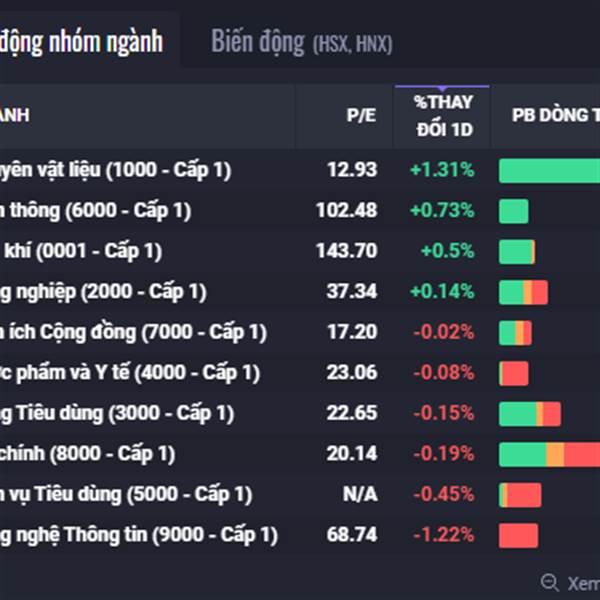This screenshot has width=600, height=600.
Task: Click the PB DÒNG column header
Action: (x=550, y=116)
